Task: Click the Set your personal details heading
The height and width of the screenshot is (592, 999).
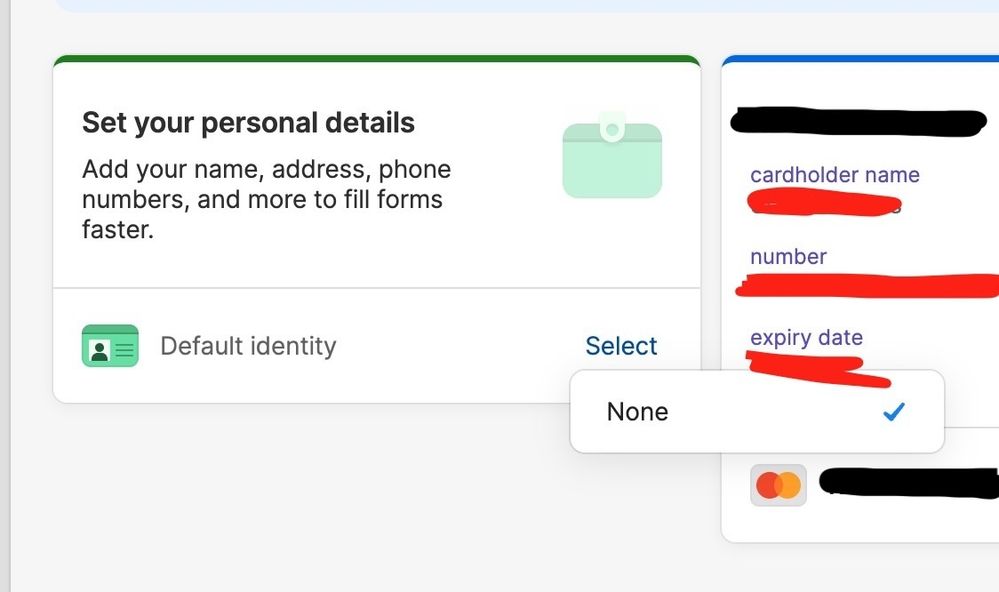Action: point(248,123)
